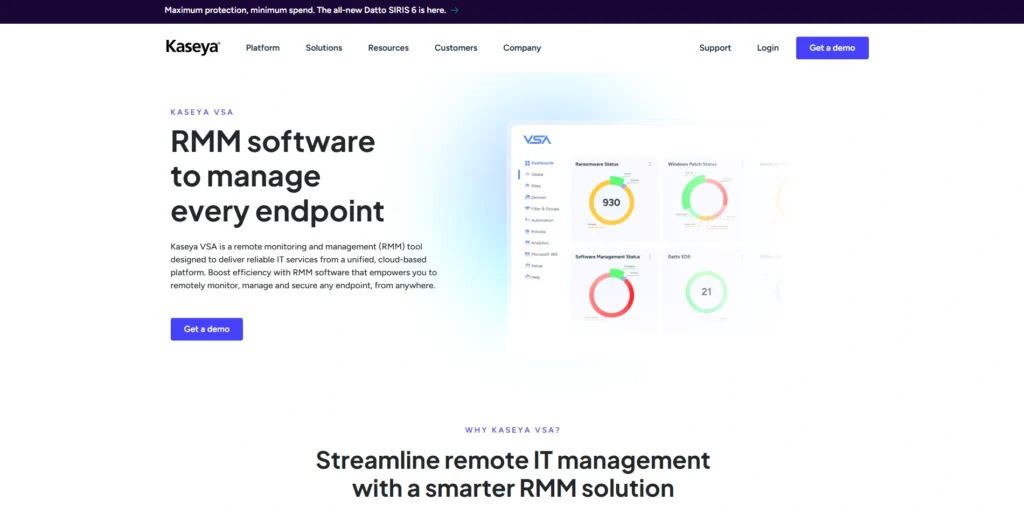
Task: Click the KASEYA VSA label above the headline
Action: click(x=202, y=112)
